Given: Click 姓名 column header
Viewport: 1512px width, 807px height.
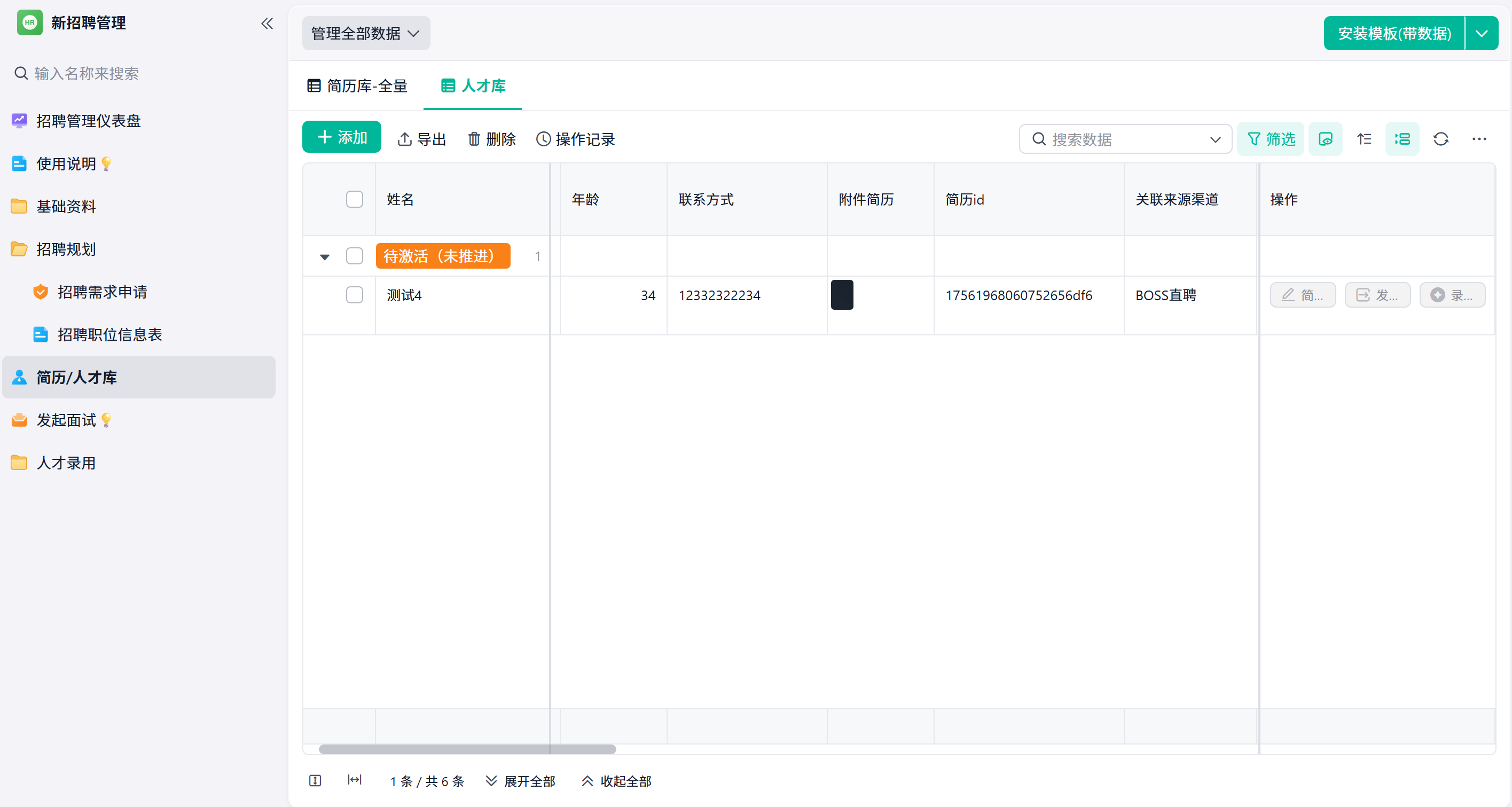Looking at the screenshot, I should tap(463, 200).
